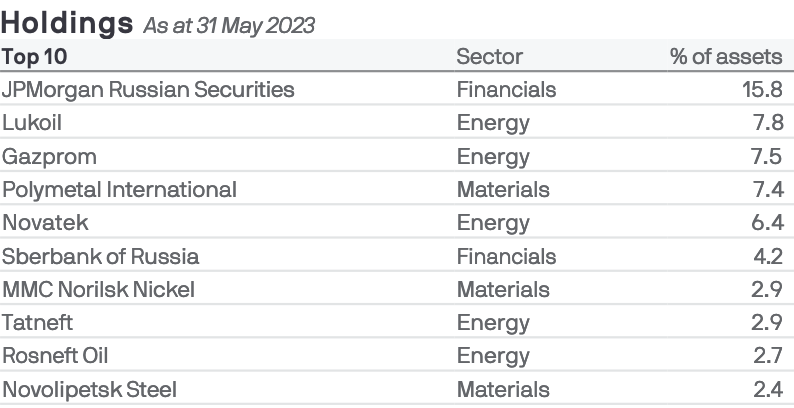Click the '% of assets' column header
This screenshot has height=408, width=794.
pyautogui.click(x=730, y=57)
